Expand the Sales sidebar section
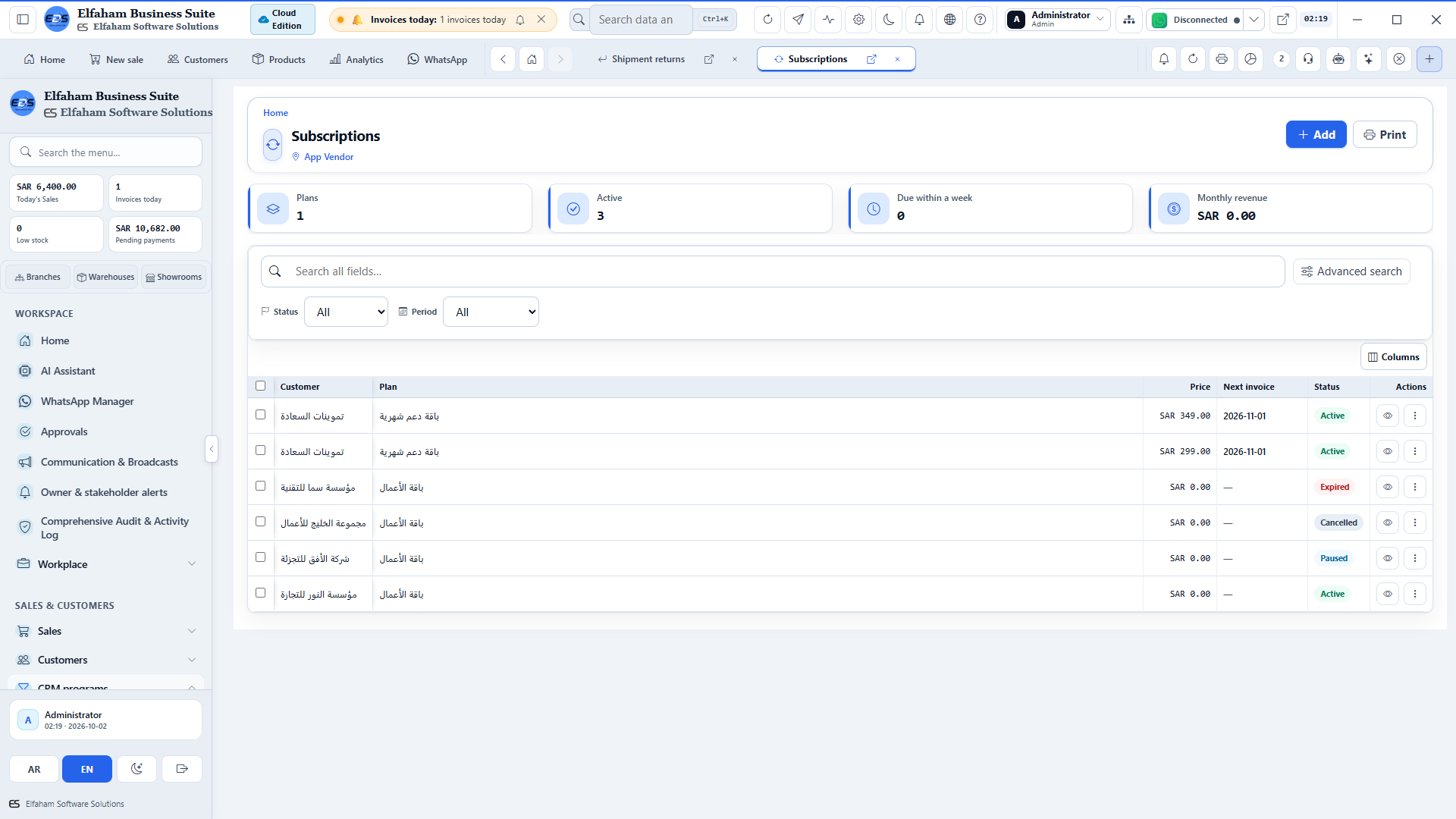Screen dimensions: 1456x819 tap(106, 631)
